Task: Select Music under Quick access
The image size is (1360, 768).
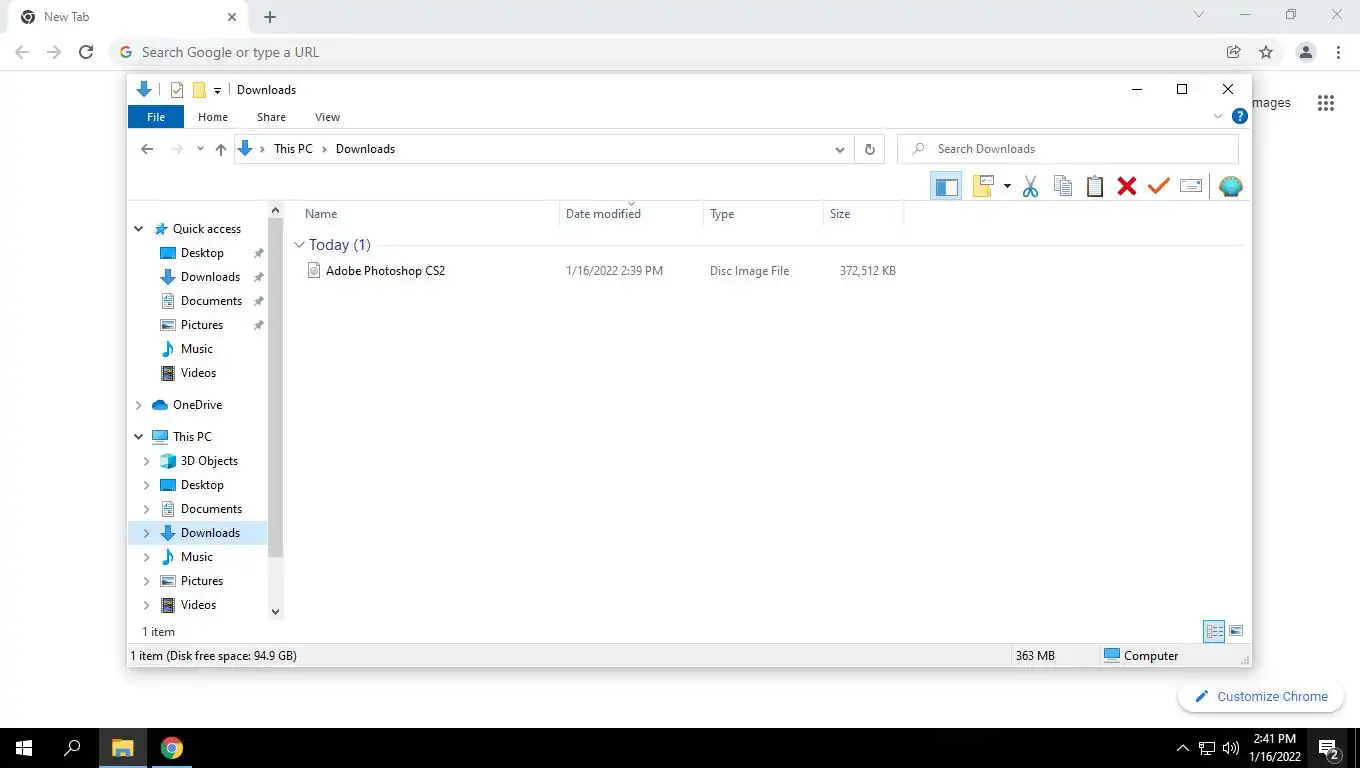Action: point(197,349)
